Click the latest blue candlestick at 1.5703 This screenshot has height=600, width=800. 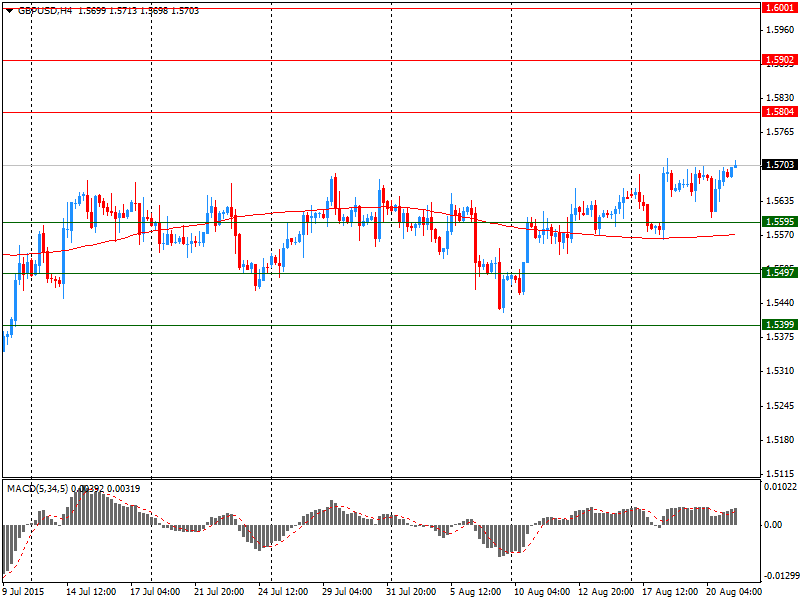(735, 164)
